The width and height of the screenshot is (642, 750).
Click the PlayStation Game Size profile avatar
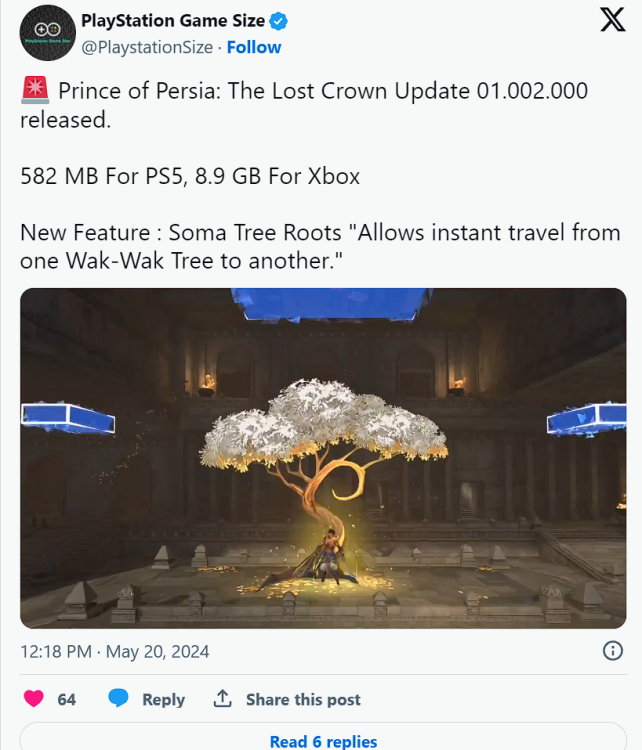47,33
